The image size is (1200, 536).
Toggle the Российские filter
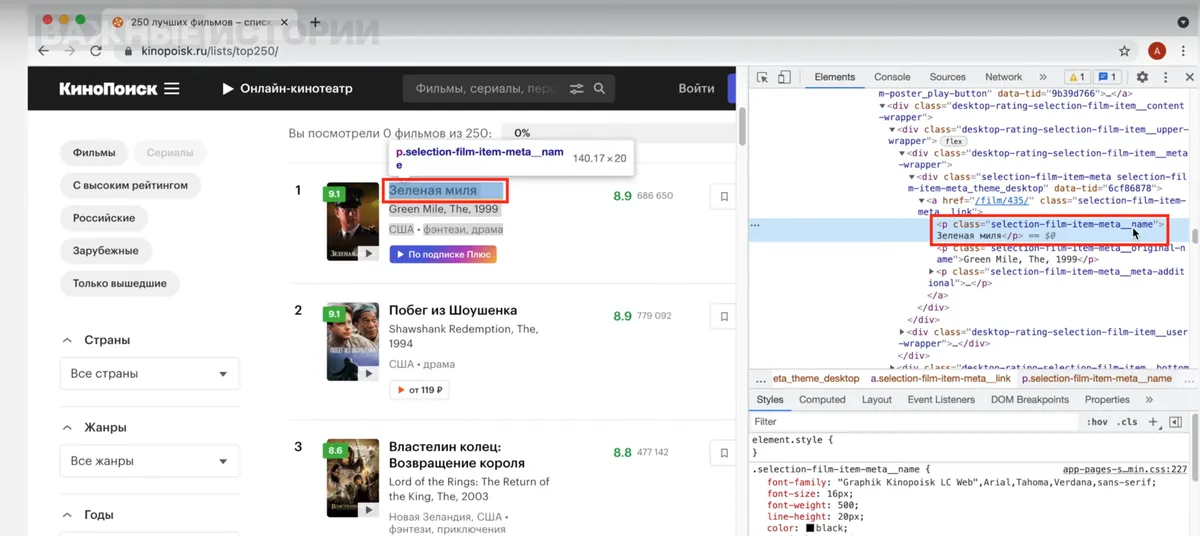(104, 217)
